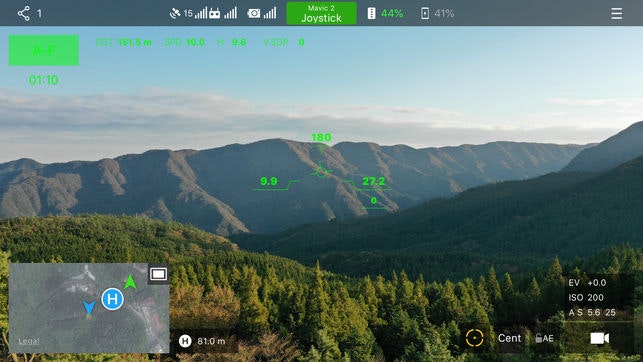This screenshot has width=643, height=362.
Task: Tap the blue user location arrow on map
Action: (89, 309)
